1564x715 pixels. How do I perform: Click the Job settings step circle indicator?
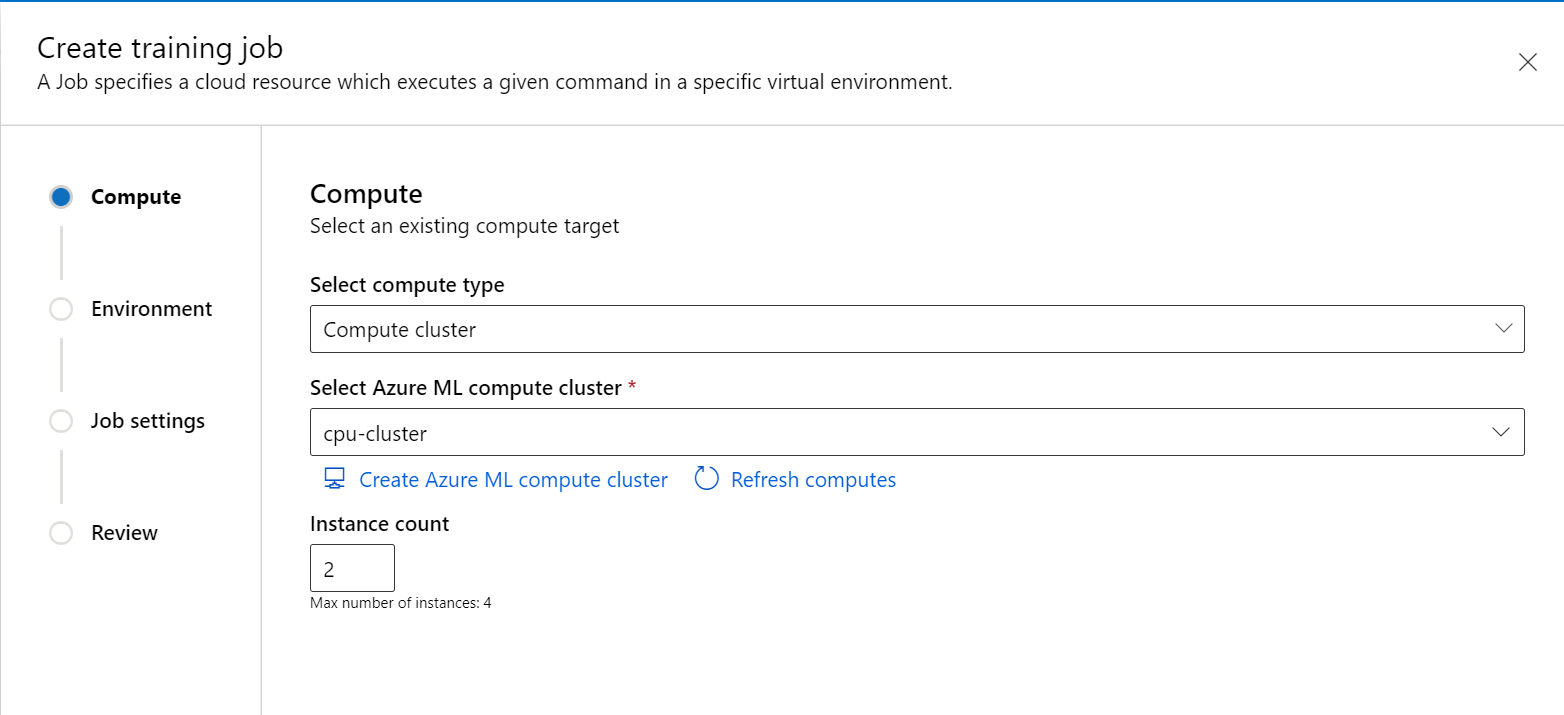(x=61, y=421)
